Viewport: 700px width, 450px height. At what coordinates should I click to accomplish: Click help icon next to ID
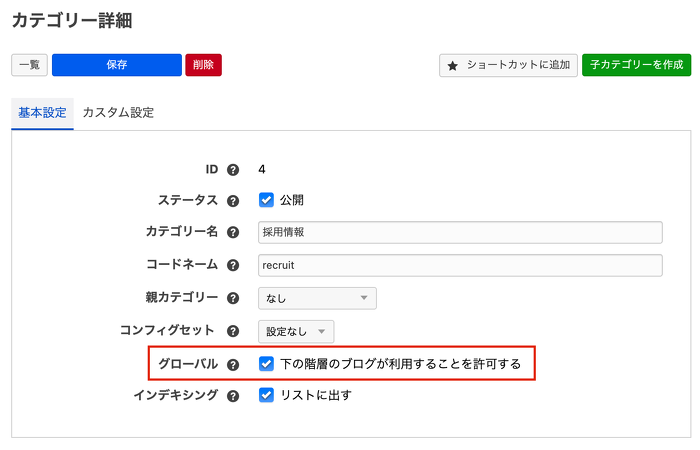point(233,170)
